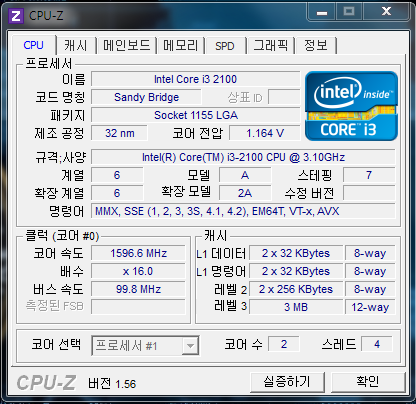Click the disabled maximize window button
Viewport: 416px width, 404px height.
point(349,12)
